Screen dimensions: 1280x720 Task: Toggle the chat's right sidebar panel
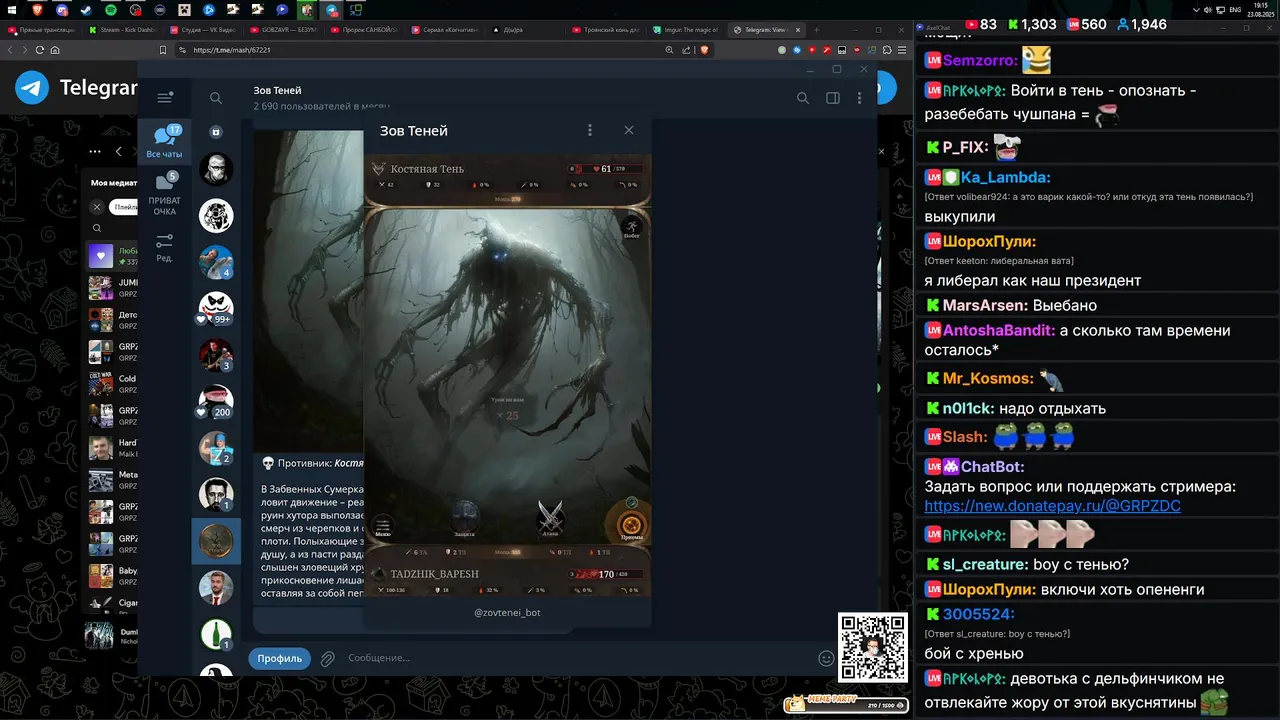coord(832,98)
